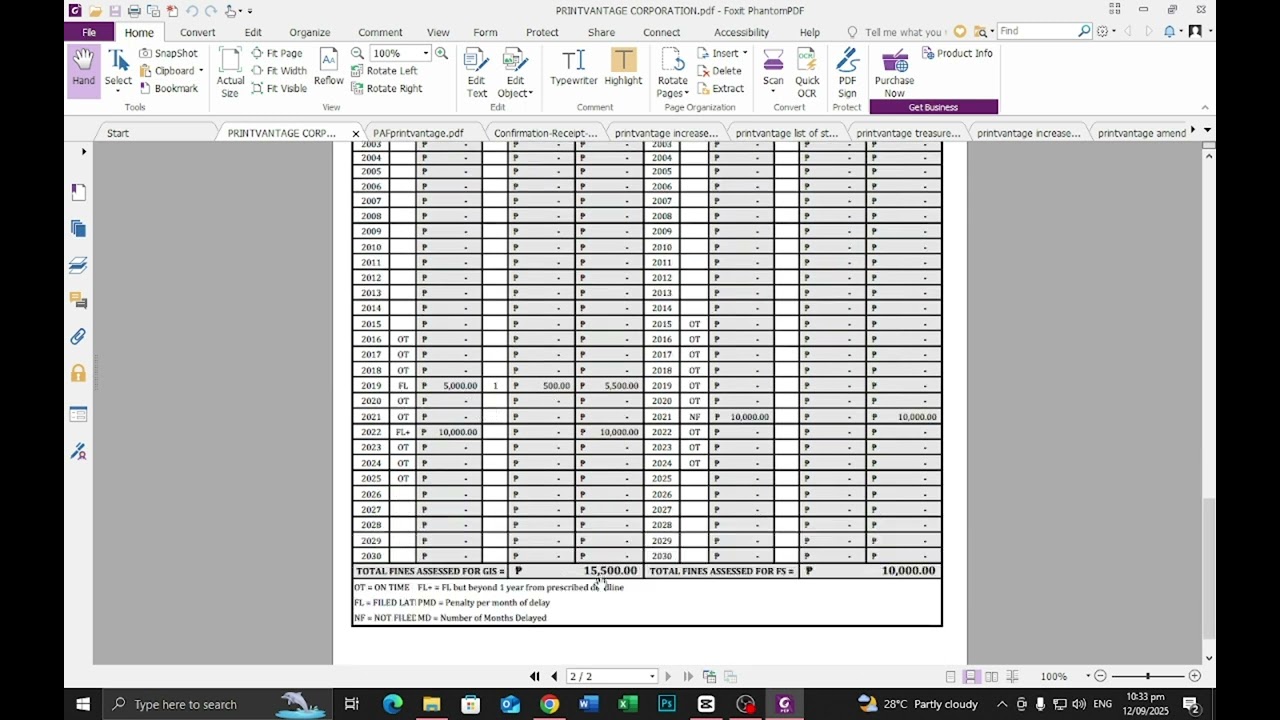The height and width of the screenshot is (720, 1280).
Task: Click Purchase Now button
Action: coord(894,72)
